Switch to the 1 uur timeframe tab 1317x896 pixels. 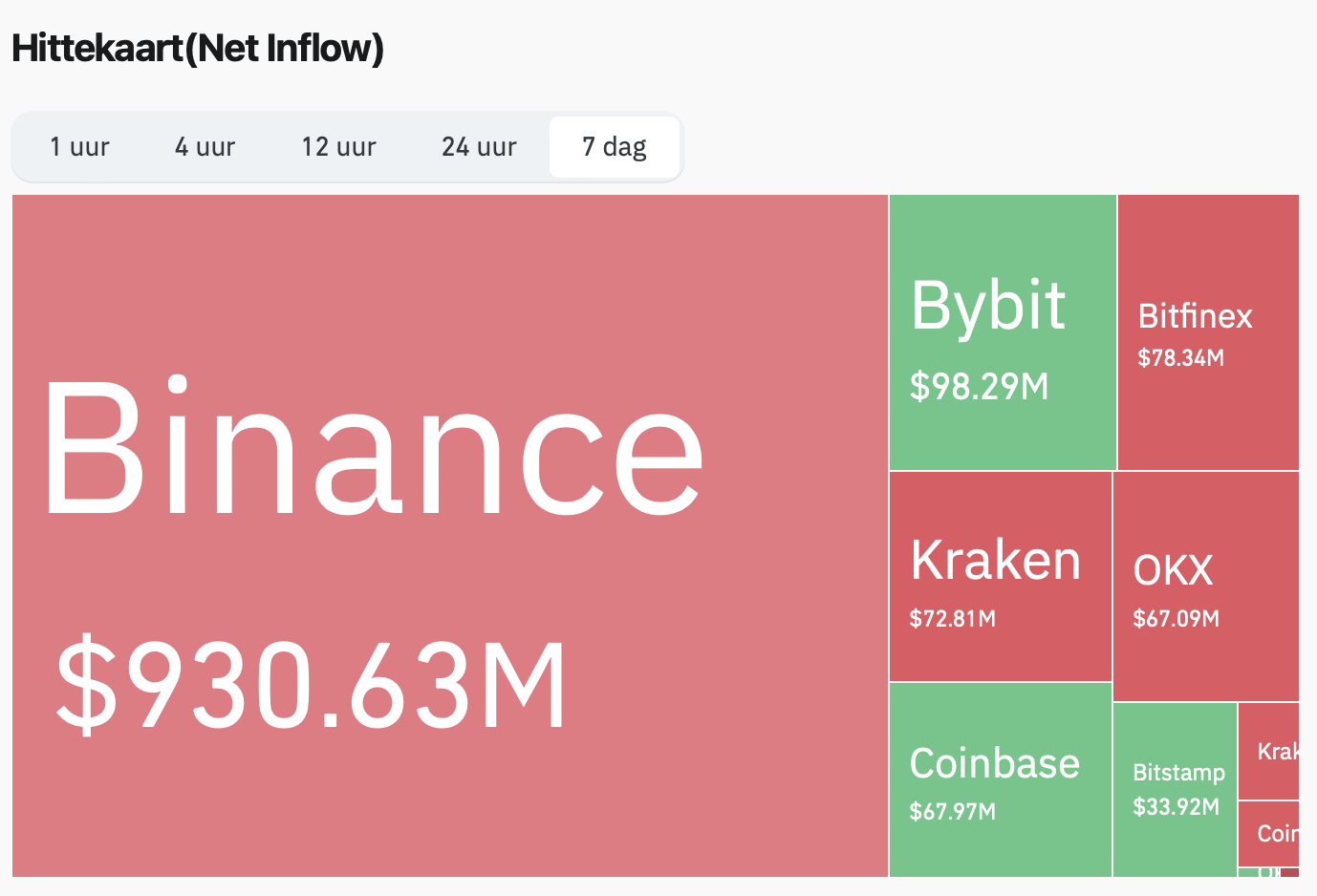(80, 147)
